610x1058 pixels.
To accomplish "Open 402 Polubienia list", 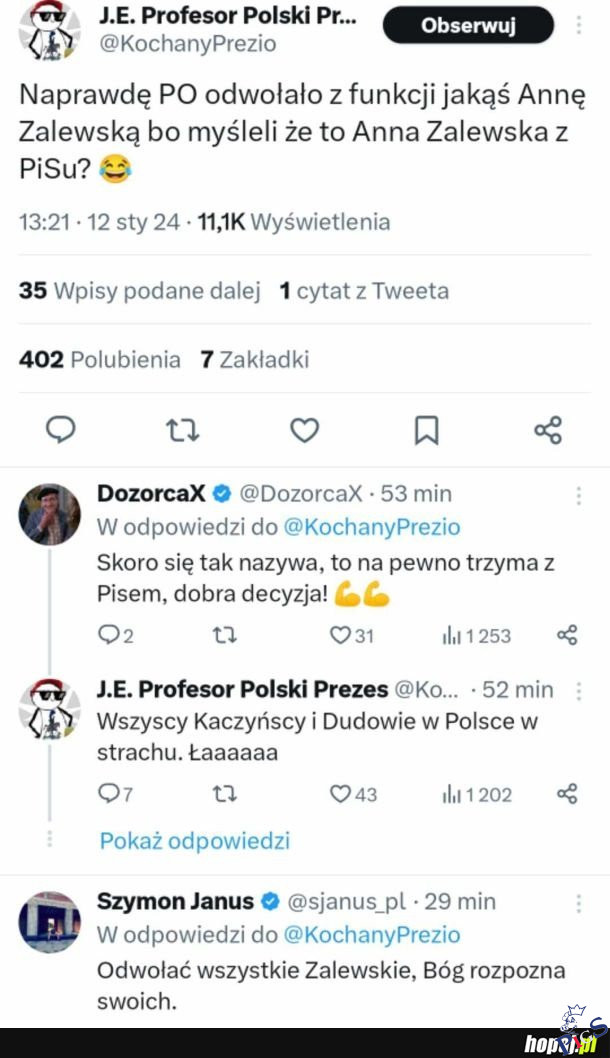I will (100, 360).
